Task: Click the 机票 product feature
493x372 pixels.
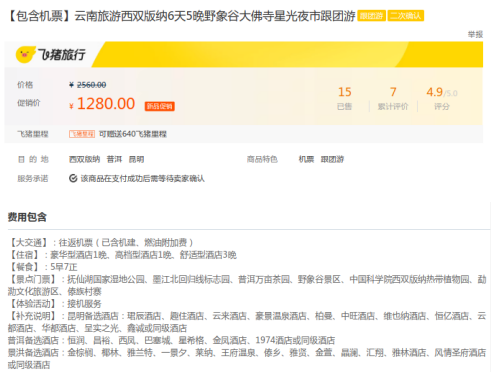Action: 306,159
